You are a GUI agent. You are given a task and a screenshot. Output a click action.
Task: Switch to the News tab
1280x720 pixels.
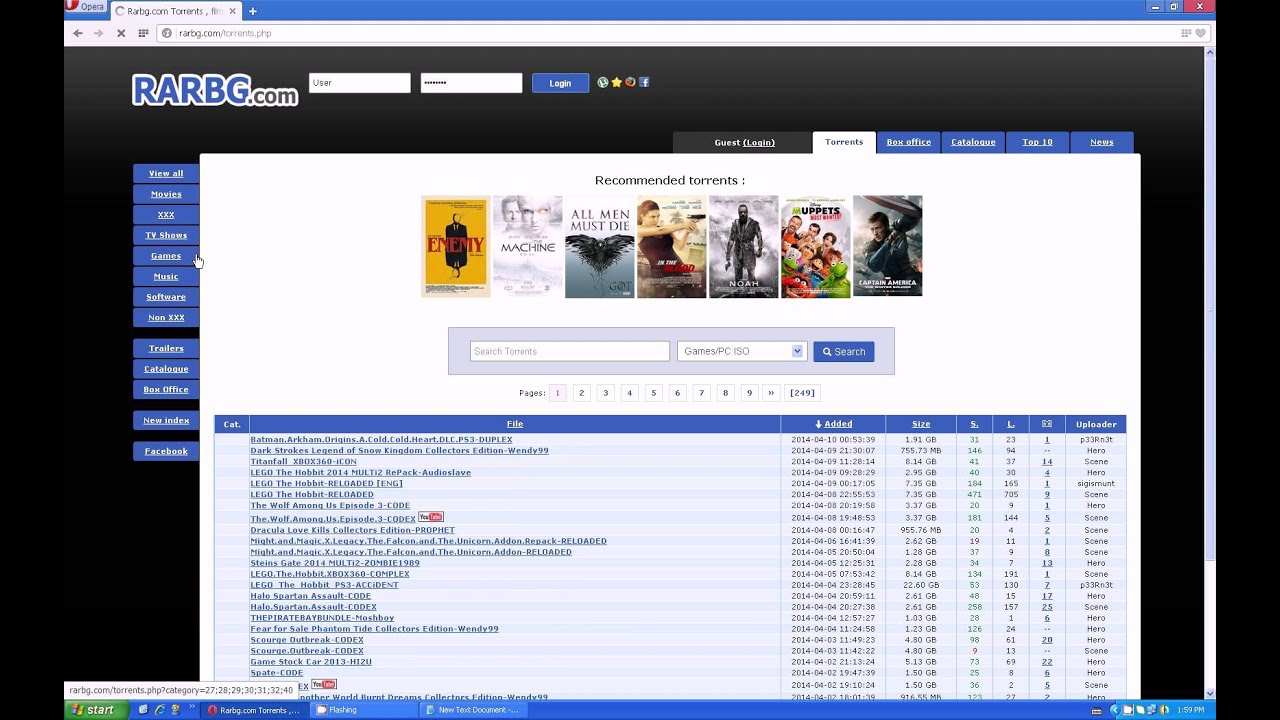point(1102,142)
